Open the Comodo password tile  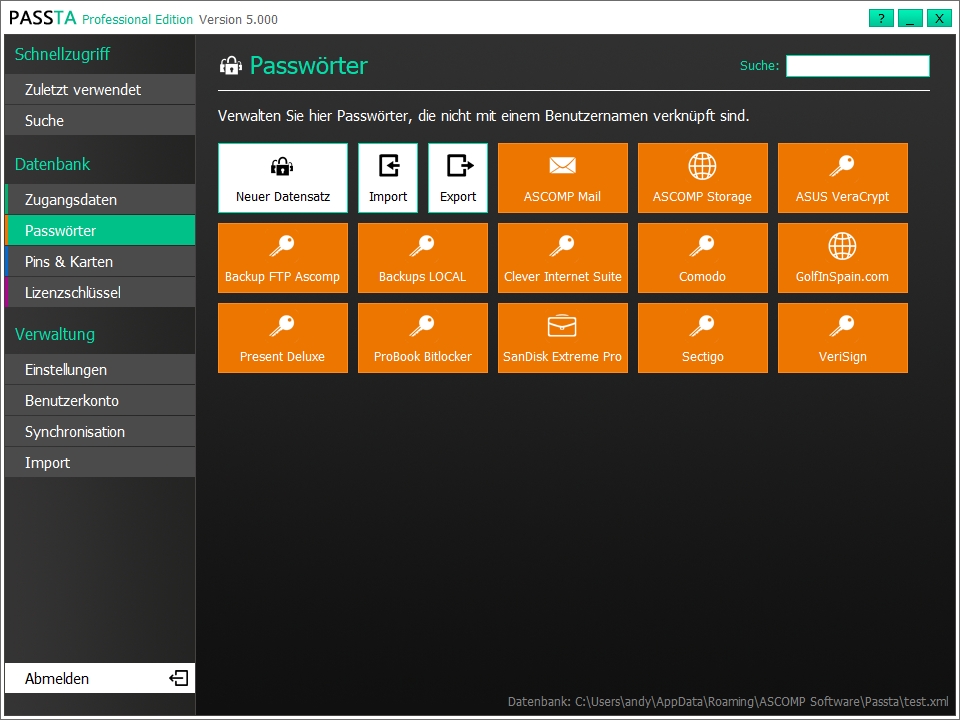click(x=702, y=258)
